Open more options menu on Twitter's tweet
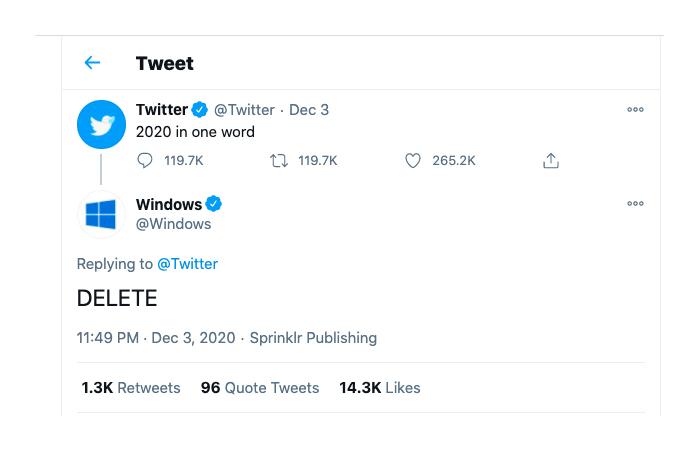 [635, 109]
